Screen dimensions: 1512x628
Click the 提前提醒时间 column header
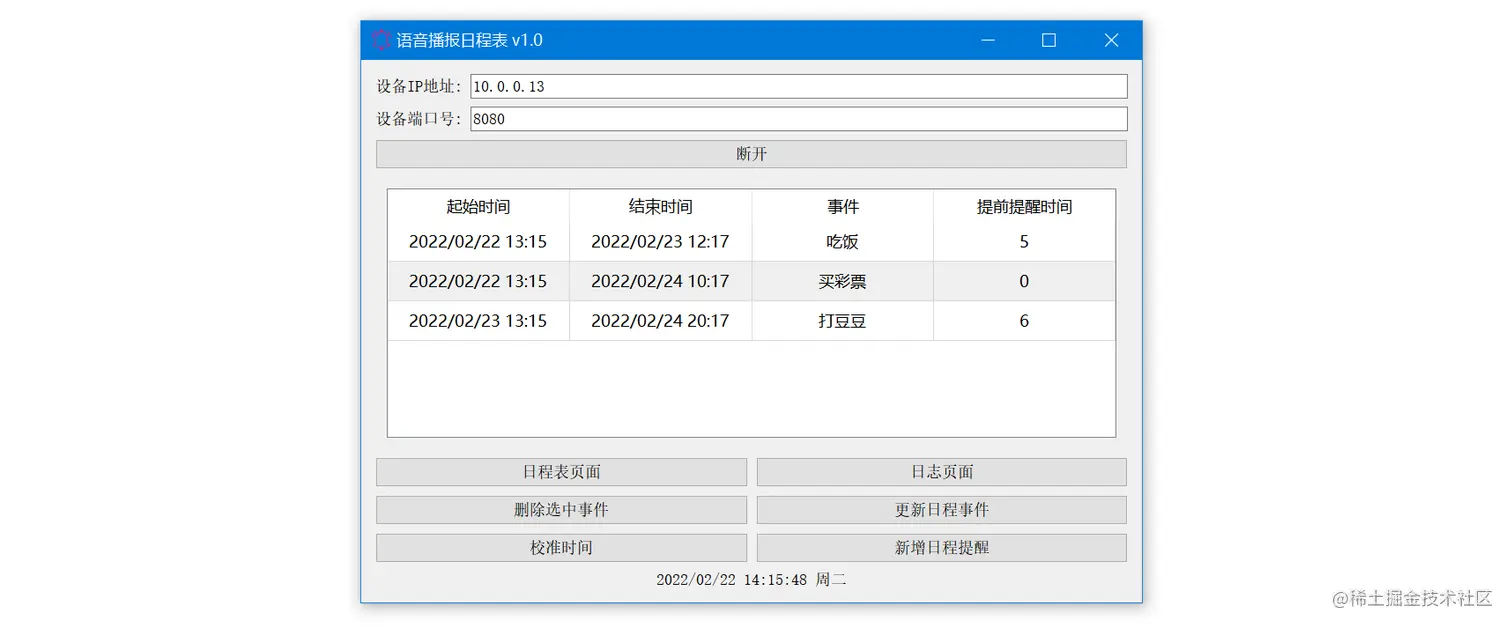coord(1024,207)
